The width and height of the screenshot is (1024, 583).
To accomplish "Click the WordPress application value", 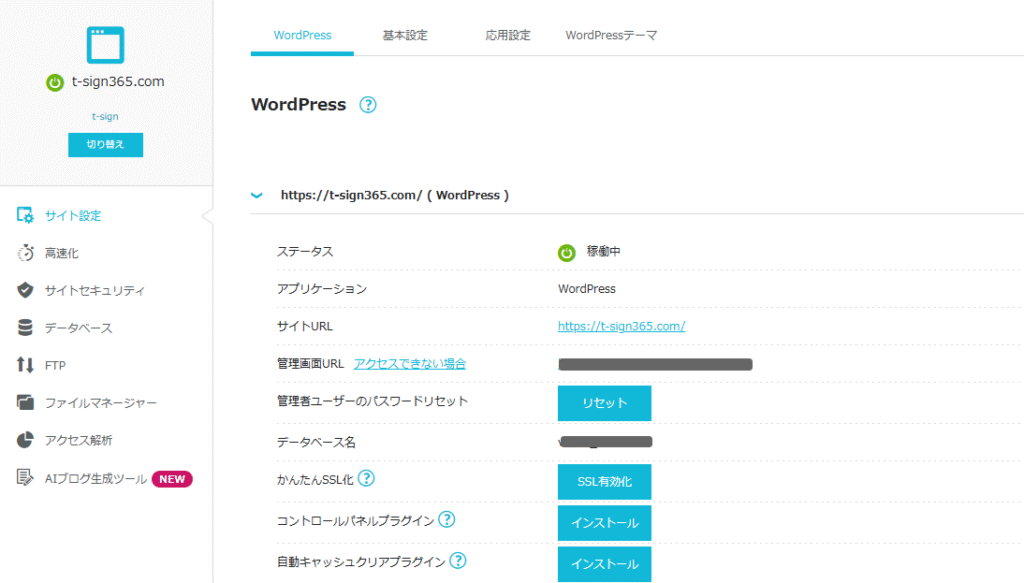I will (586, 289).
